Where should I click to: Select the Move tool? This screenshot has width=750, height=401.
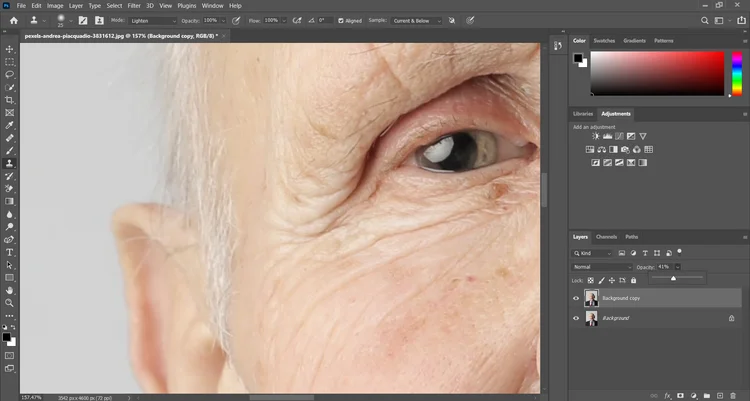(10, 48)
